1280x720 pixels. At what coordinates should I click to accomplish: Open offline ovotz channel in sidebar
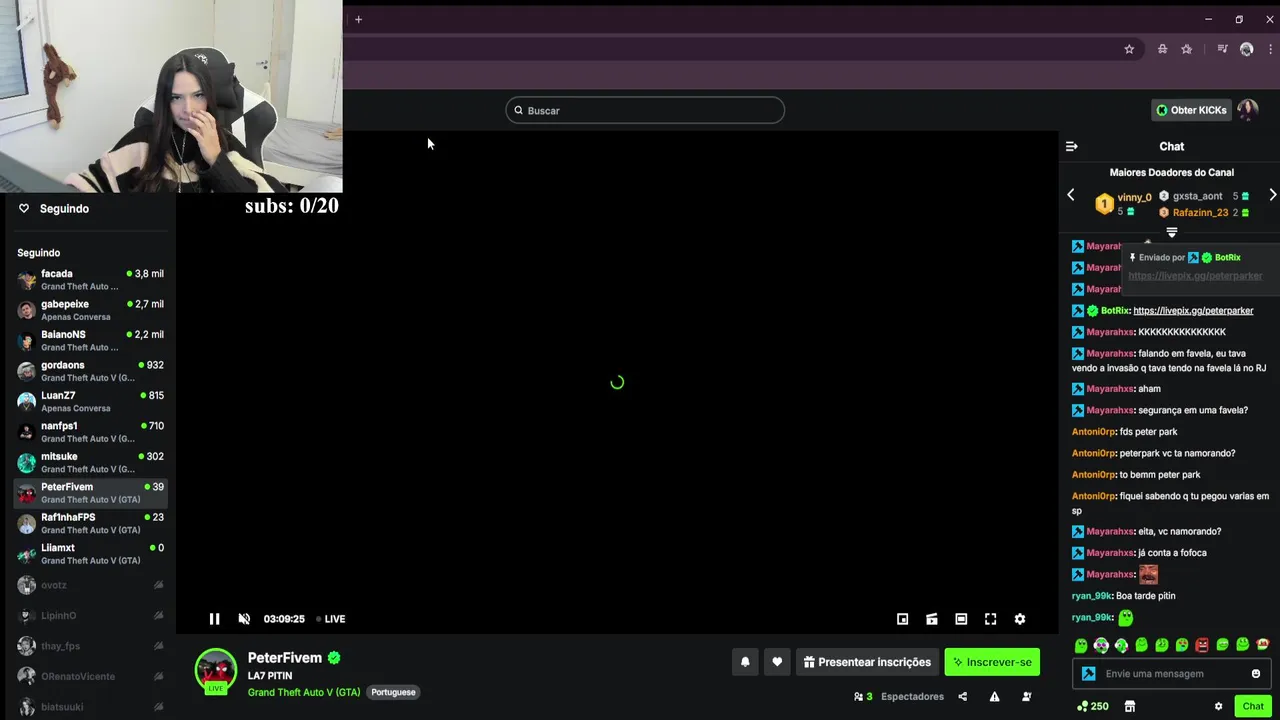pos(90,585)
